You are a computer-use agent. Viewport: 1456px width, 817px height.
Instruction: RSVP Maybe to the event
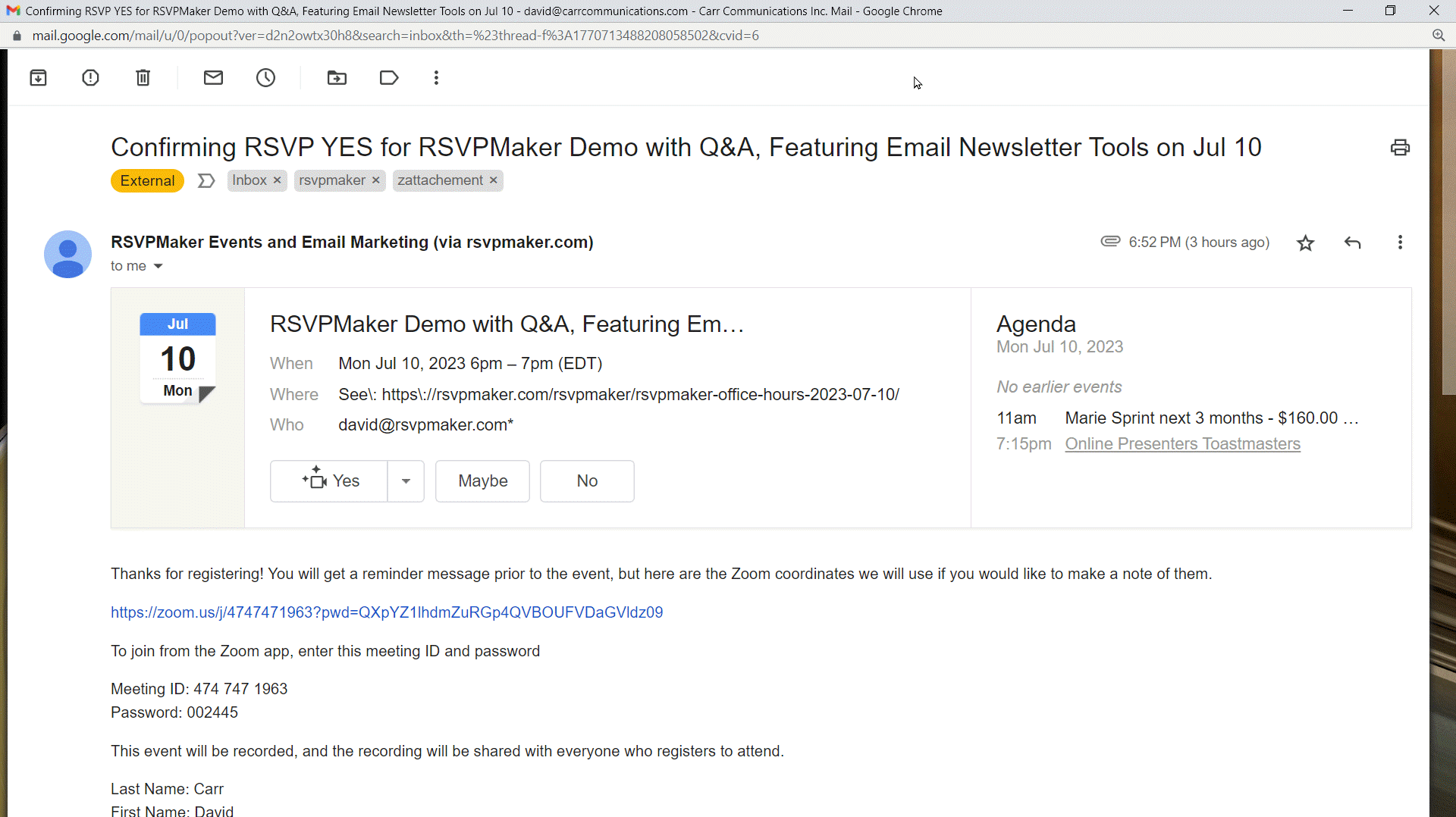[482, 480]
